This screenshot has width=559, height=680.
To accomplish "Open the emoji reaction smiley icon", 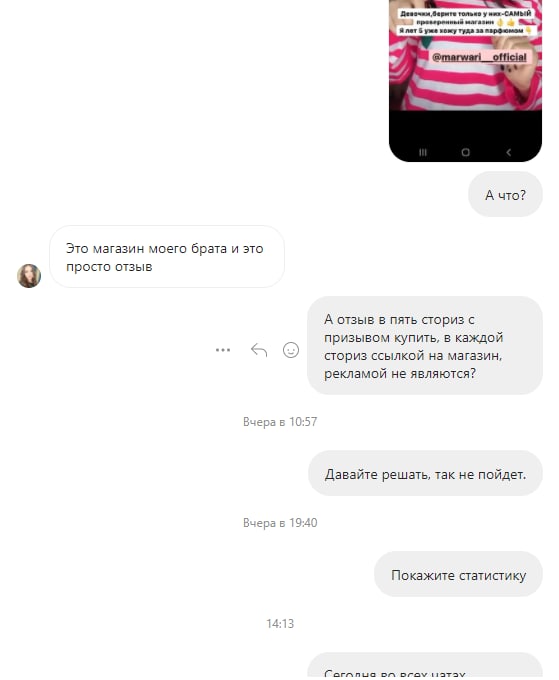I will tap(291, 350).
